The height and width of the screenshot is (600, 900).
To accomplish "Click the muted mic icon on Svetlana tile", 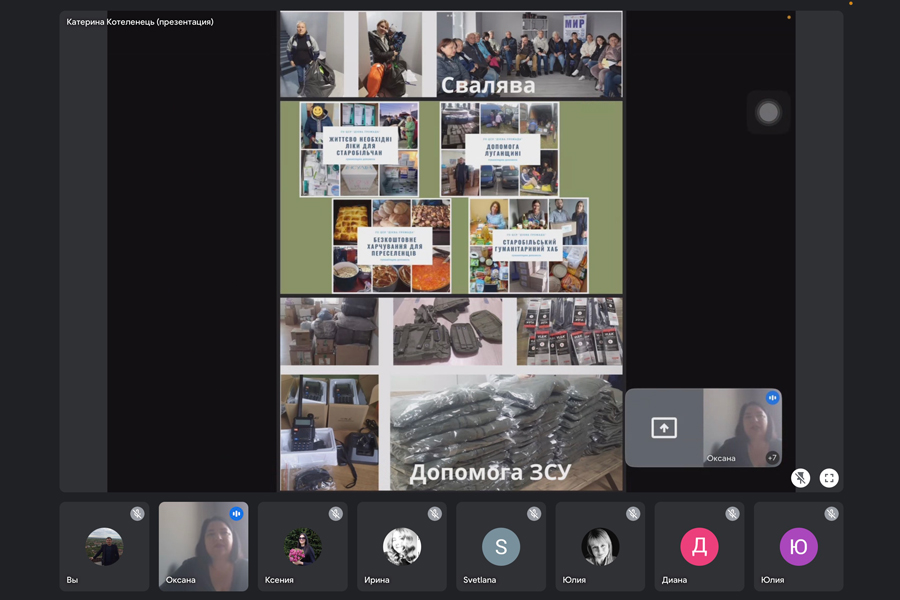I will (x=534, y=513).
